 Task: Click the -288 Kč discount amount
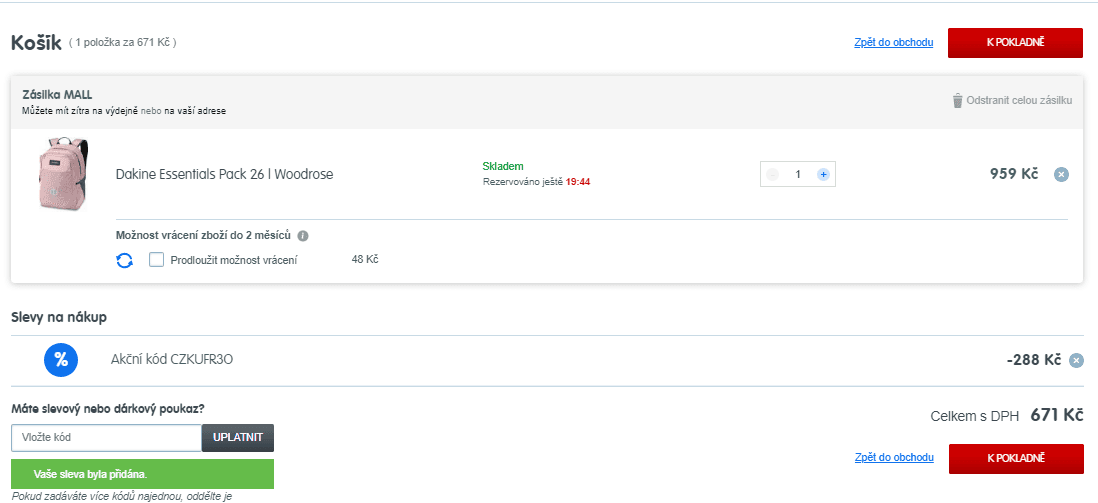click(x=1034, y=360)
